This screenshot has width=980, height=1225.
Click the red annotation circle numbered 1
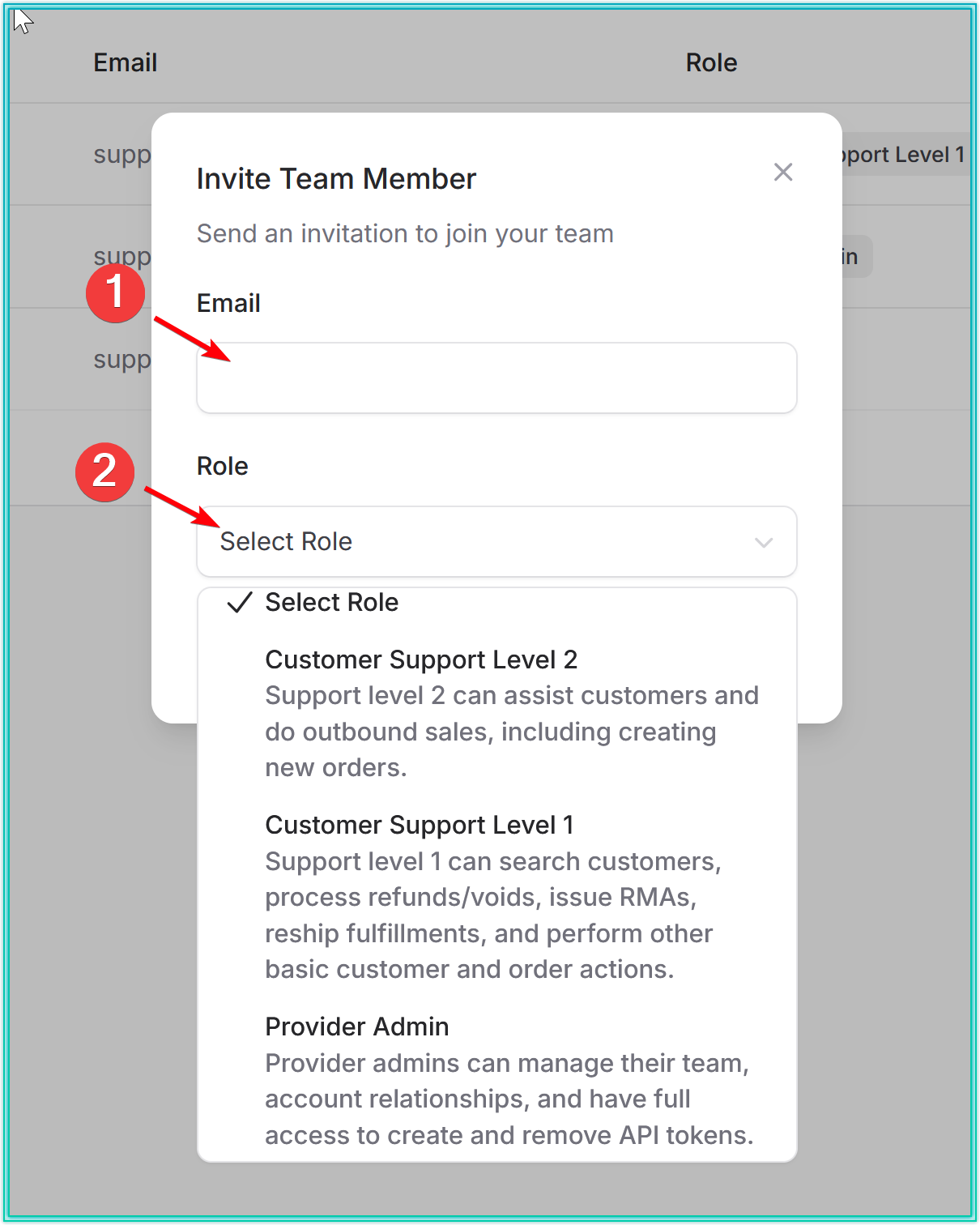pyautogui.click(x=115, y=292)
